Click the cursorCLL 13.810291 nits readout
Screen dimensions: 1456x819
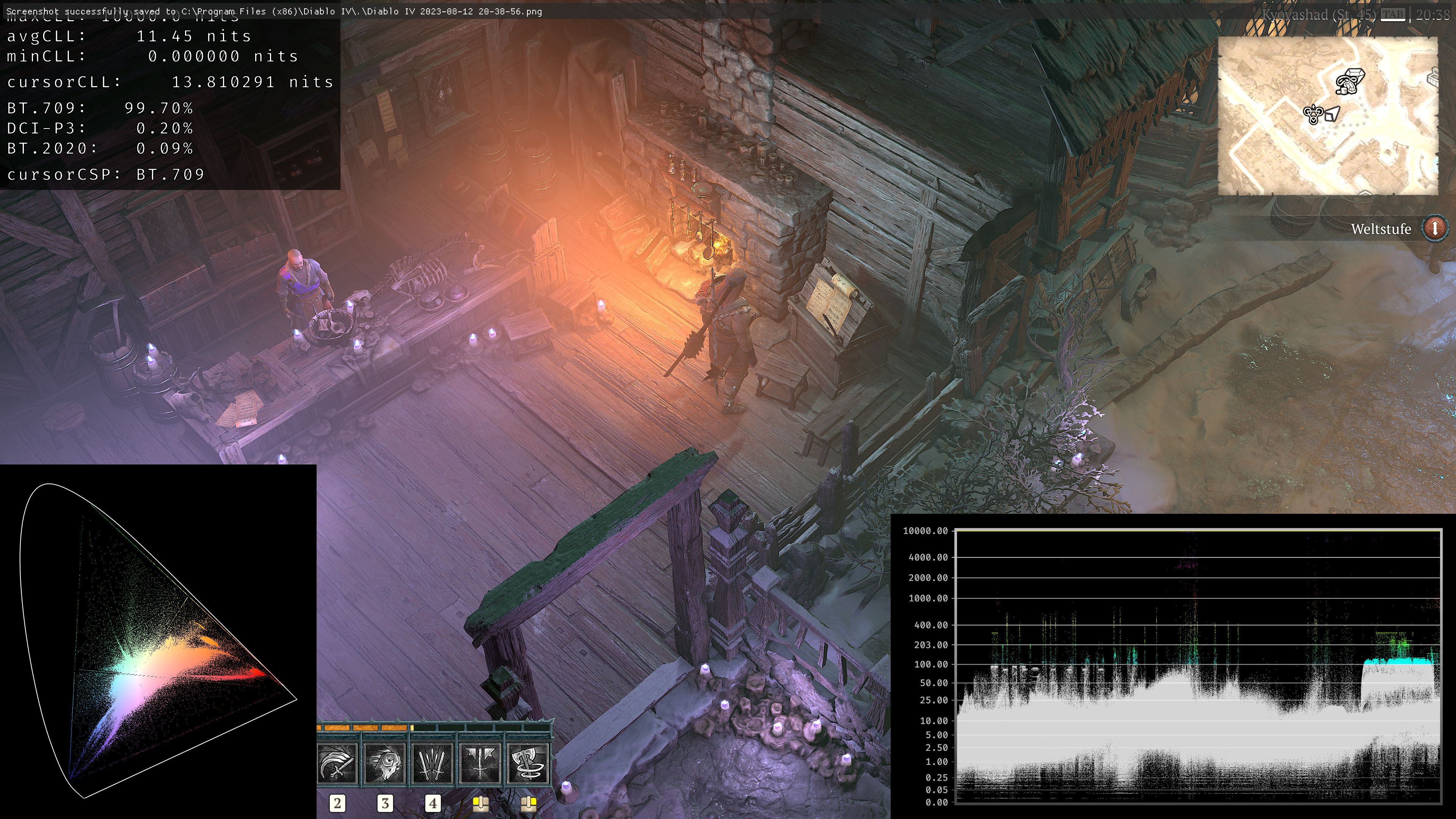[170, 82]
